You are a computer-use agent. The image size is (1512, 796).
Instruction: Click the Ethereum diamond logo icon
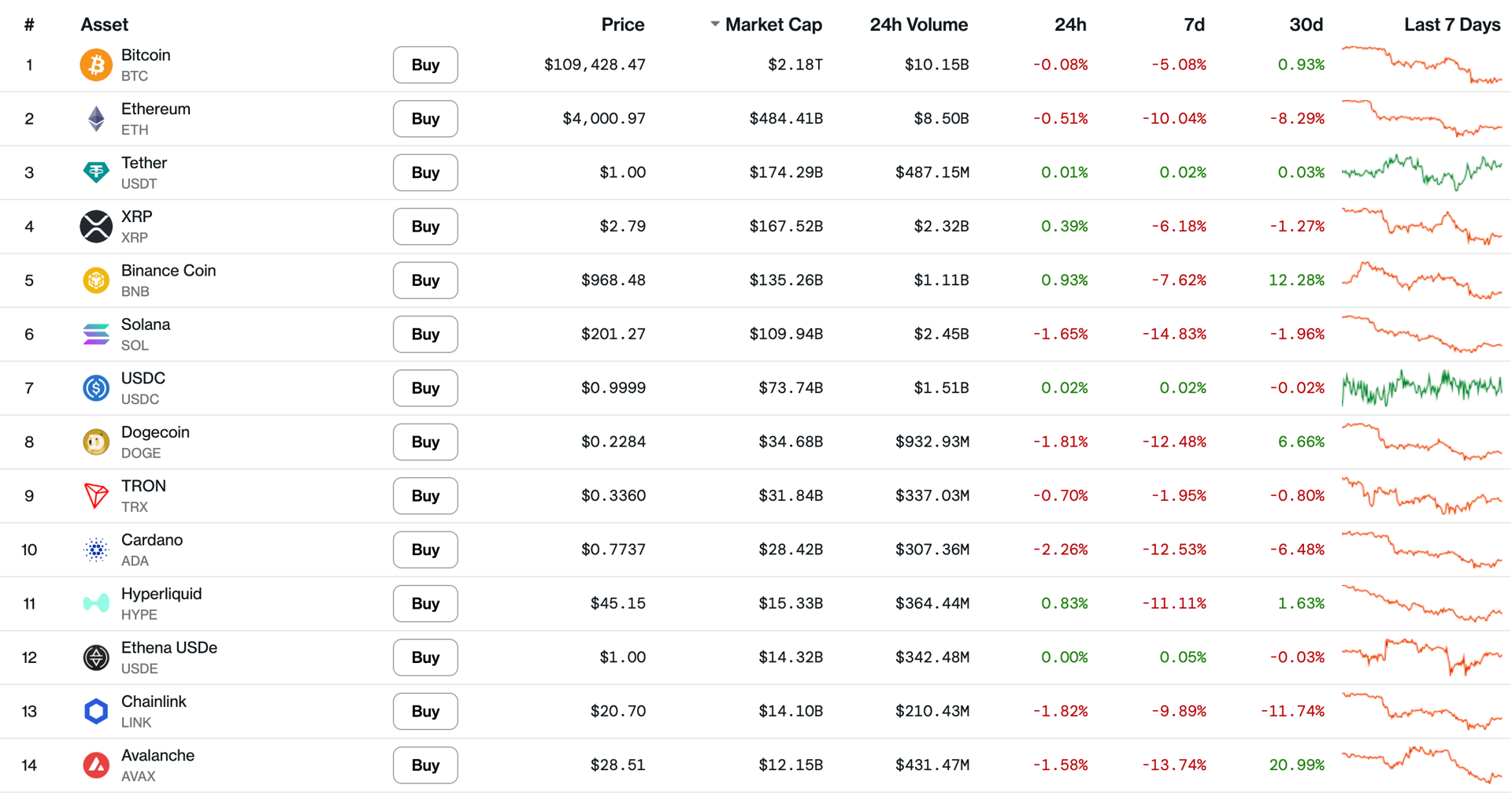click(x=96, y=119)
